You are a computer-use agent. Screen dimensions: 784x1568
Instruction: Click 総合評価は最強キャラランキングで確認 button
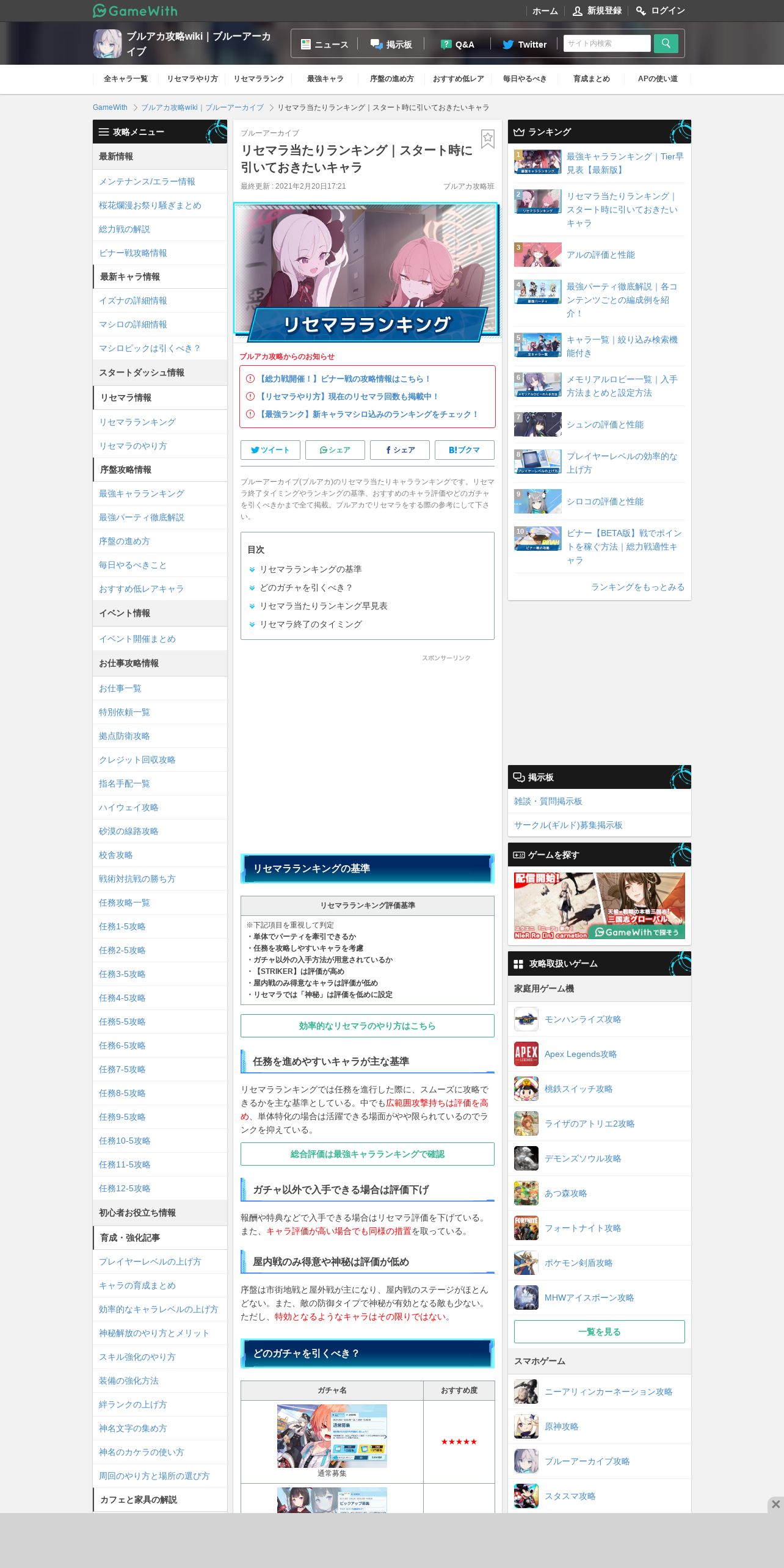368,1154
